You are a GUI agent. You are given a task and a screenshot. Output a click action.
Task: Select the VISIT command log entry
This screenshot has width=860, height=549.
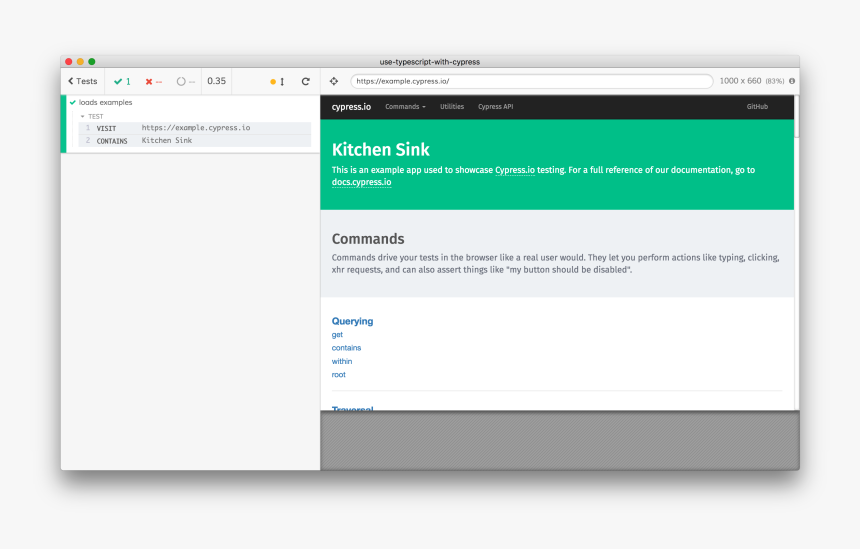pyautogui.click(x=195, y=128)
